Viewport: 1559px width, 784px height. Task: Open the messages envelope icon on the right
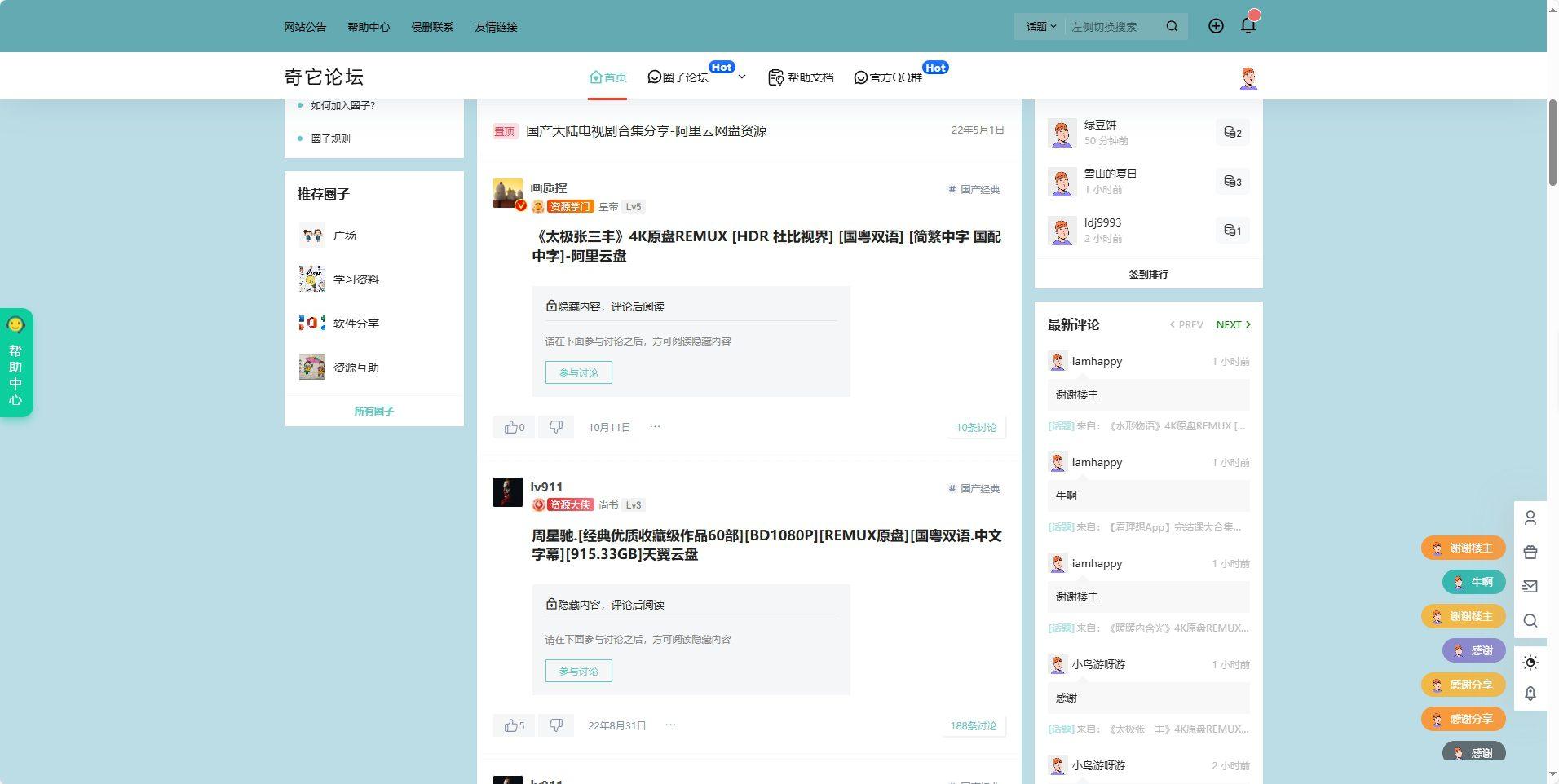point(1530,586)
